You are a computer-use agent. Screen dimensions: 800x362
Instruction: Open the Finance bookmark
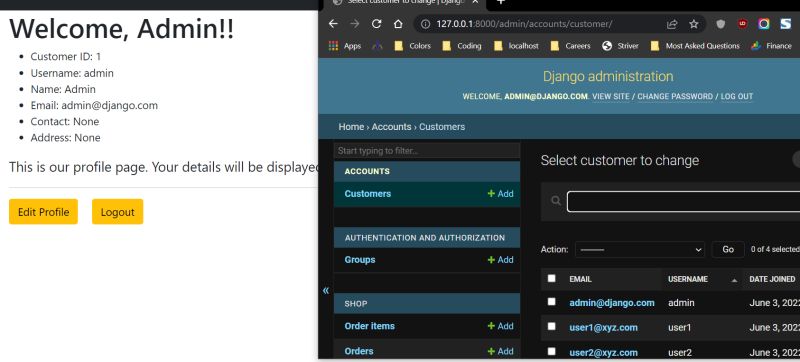[771, 46]
